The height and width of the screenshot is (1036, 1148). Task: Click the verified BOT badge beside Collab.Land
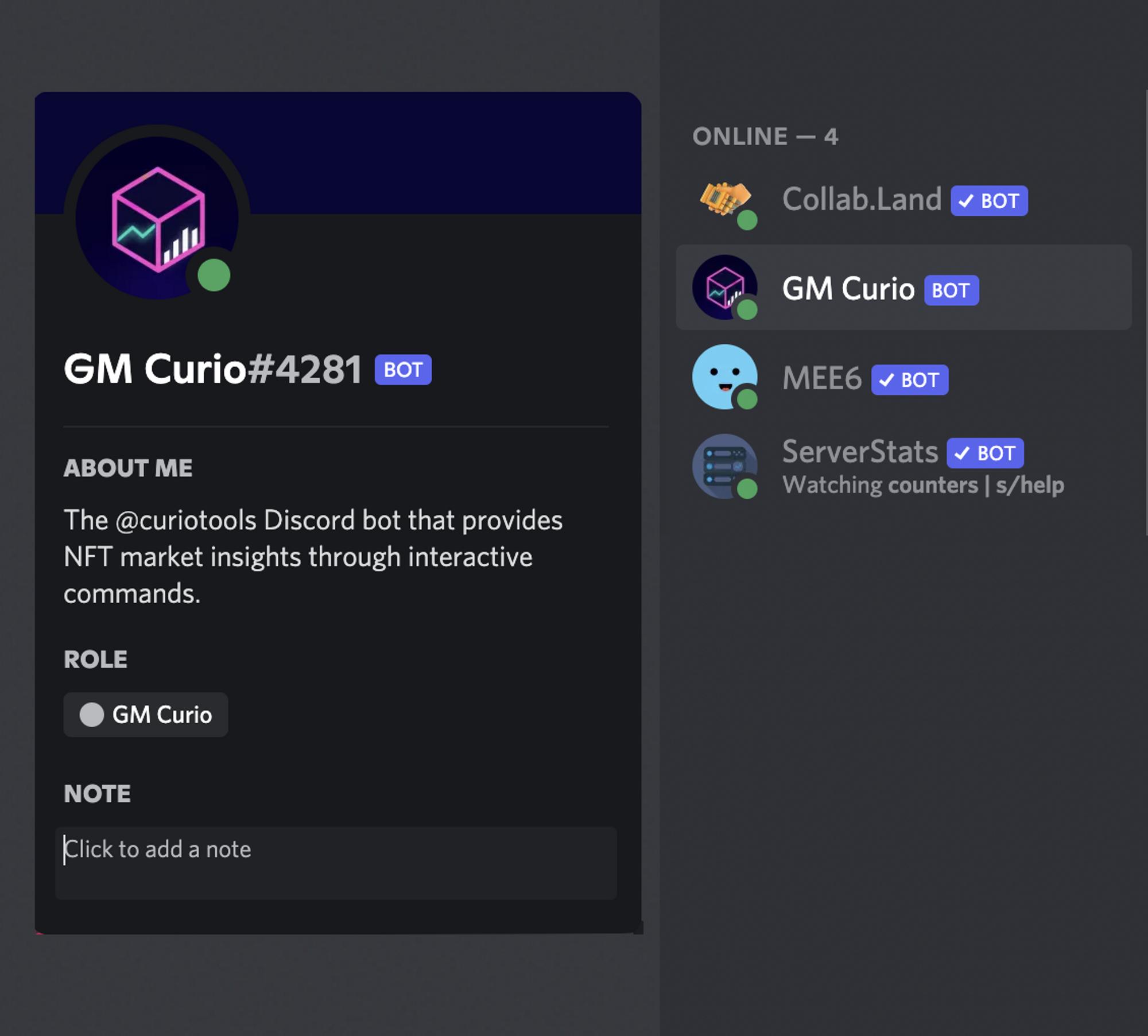tap(989, 201)
